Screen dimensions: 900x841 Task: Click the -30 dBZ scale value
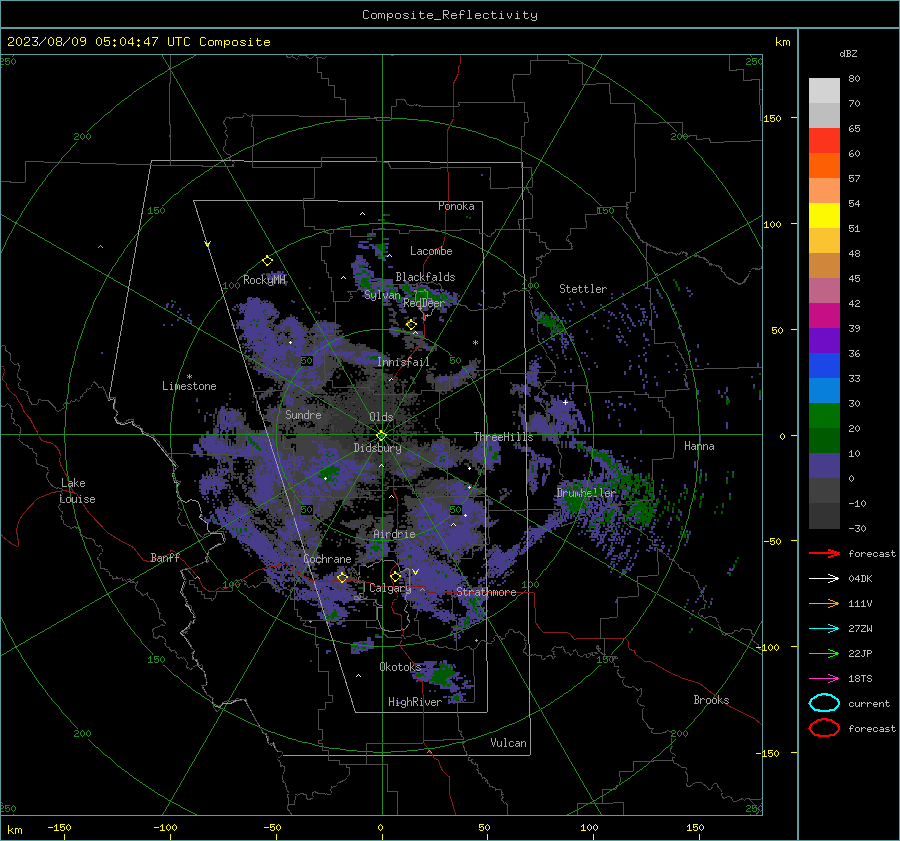[857, 528]
